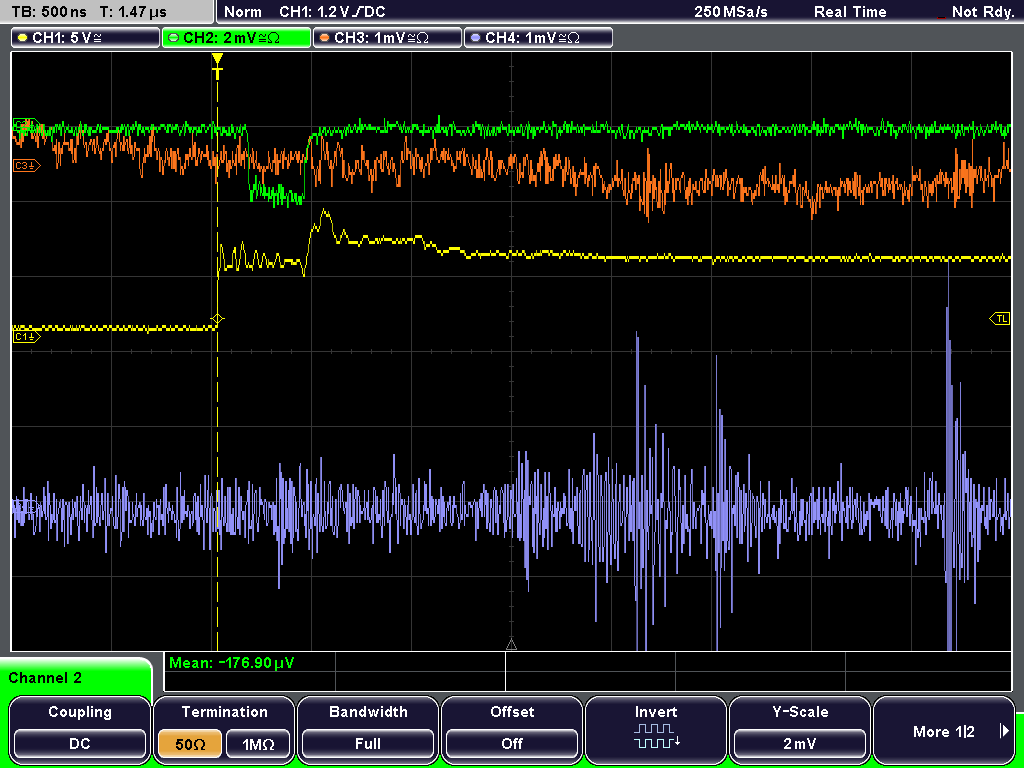
Task: Click the Not Rdy. status indicator
Action: coord(982,12)
